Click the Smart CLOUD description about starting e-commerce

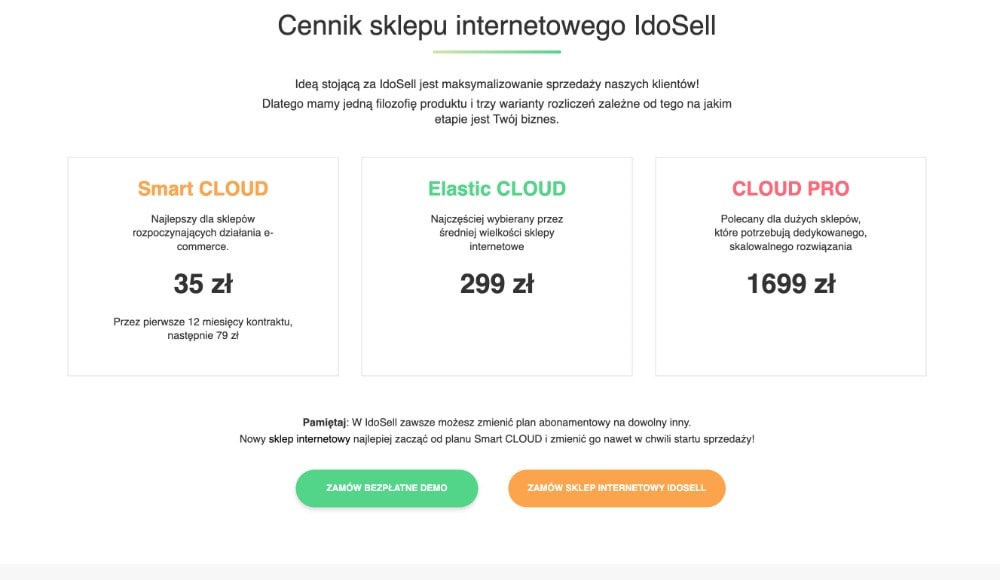tap(203, 232)
